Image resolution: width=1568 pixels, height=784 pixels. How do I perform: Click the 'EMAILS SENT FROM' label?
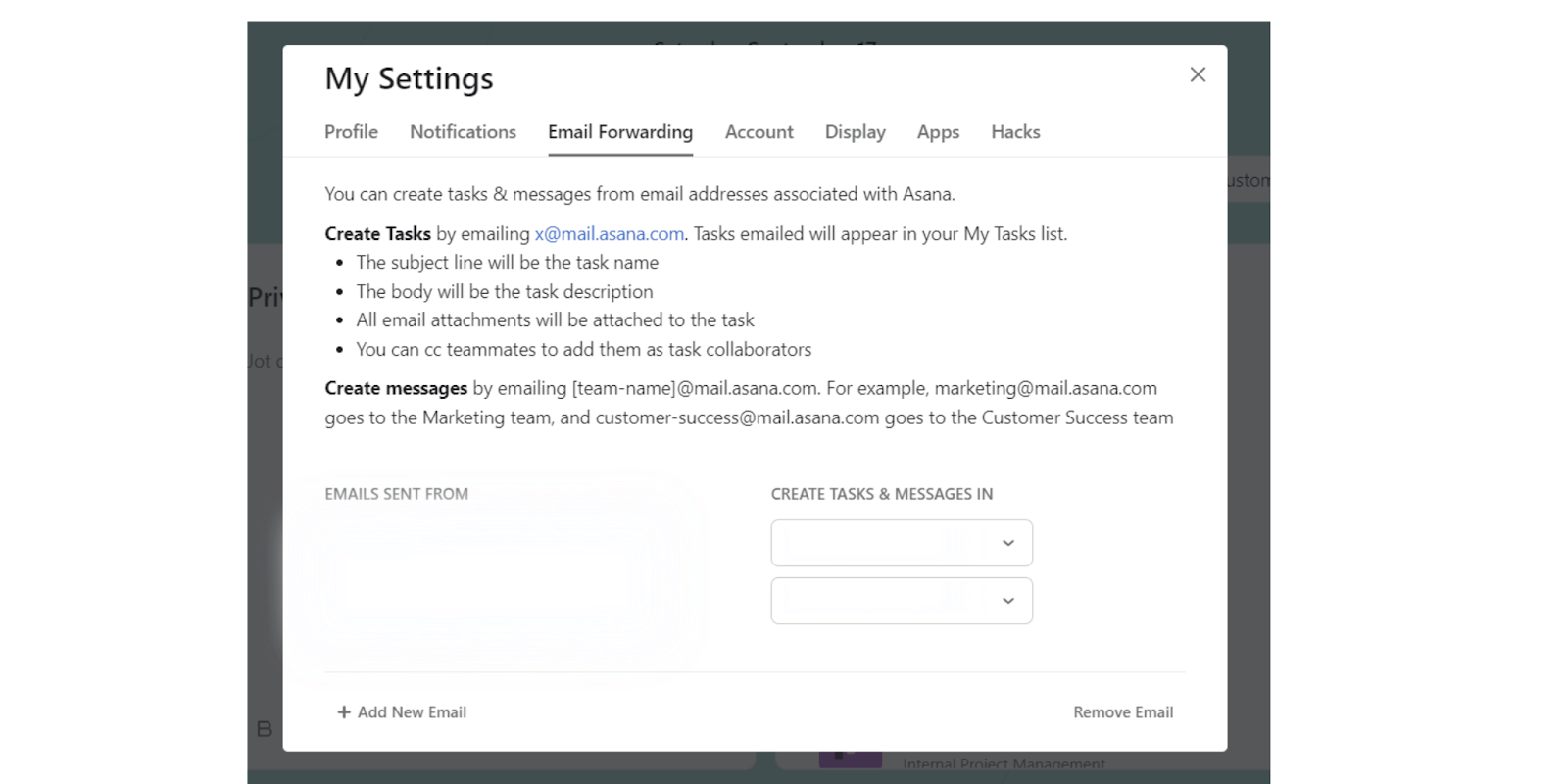(397, 494)
